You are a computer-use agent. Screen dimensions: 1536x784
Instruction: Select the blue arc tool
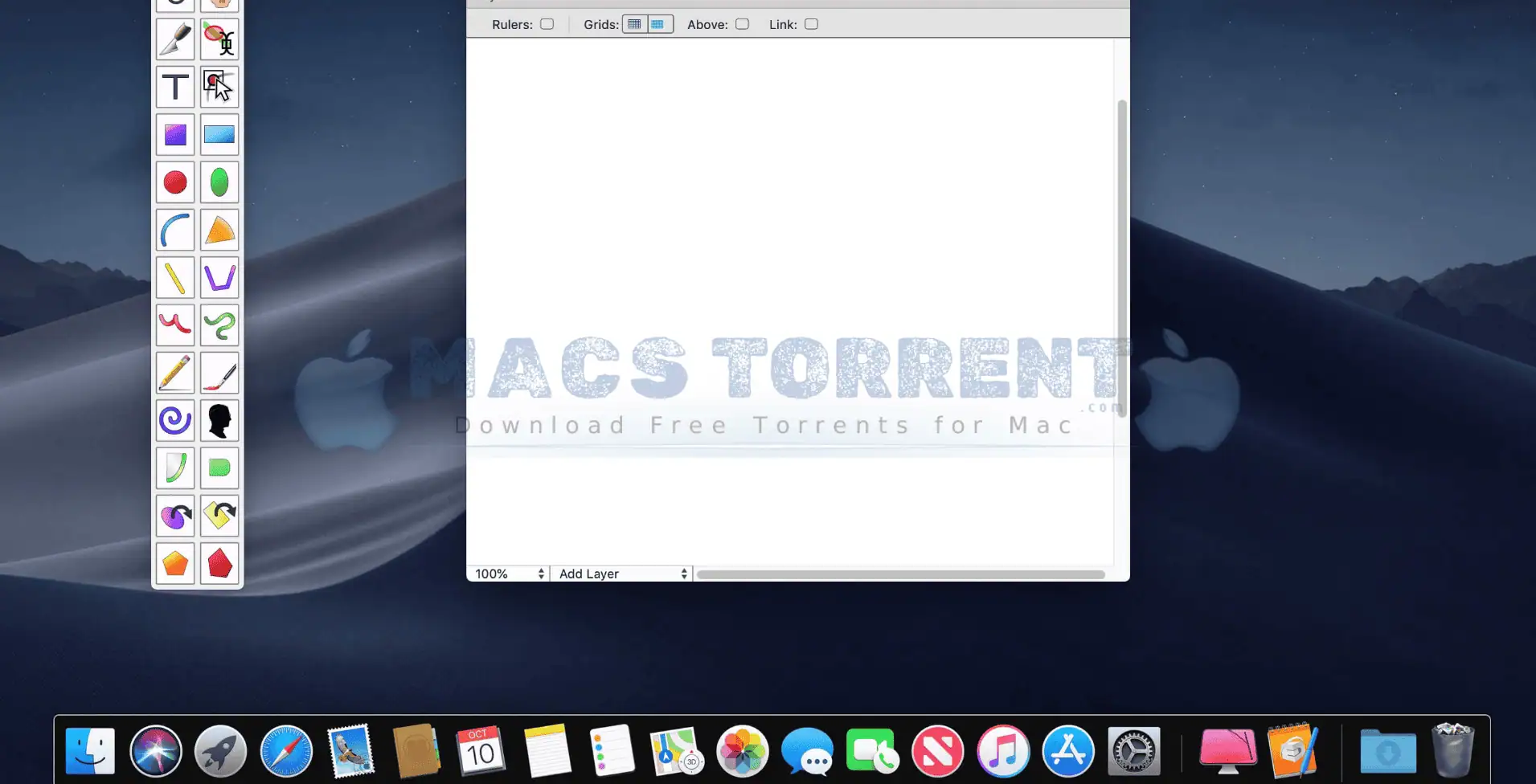tap(175, 230)
